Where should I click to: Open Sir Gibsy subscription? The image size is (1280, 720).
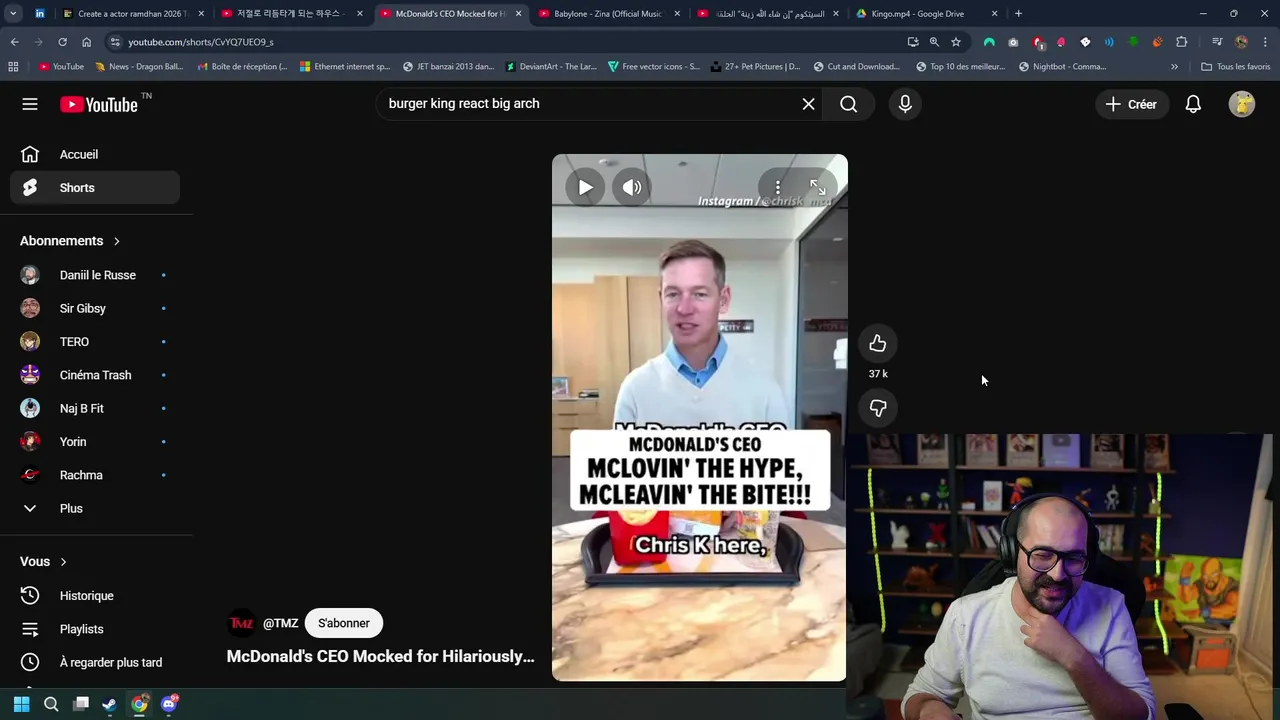point(95,308)
